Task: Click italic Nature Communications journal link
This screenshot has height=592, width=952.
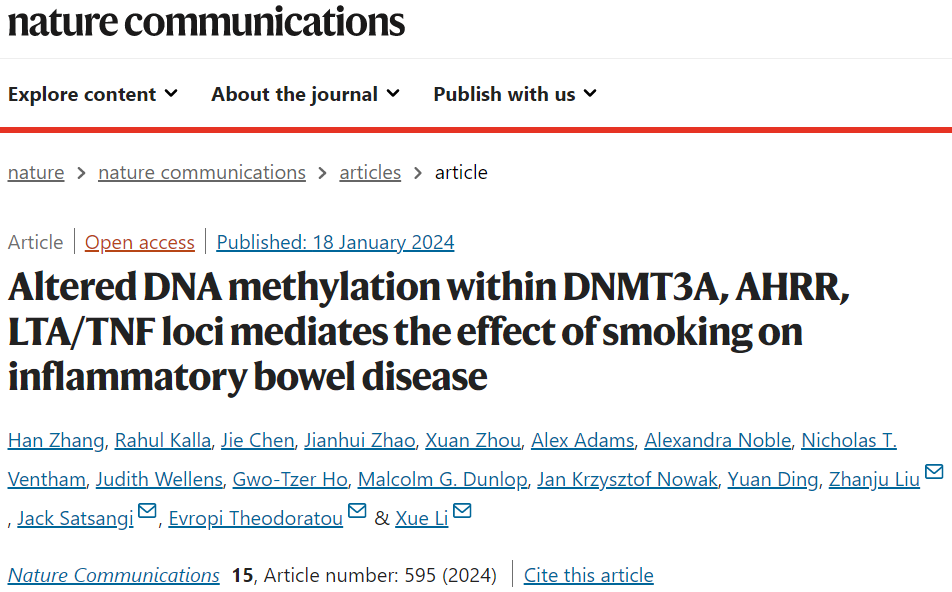Action: coord(114,575)
